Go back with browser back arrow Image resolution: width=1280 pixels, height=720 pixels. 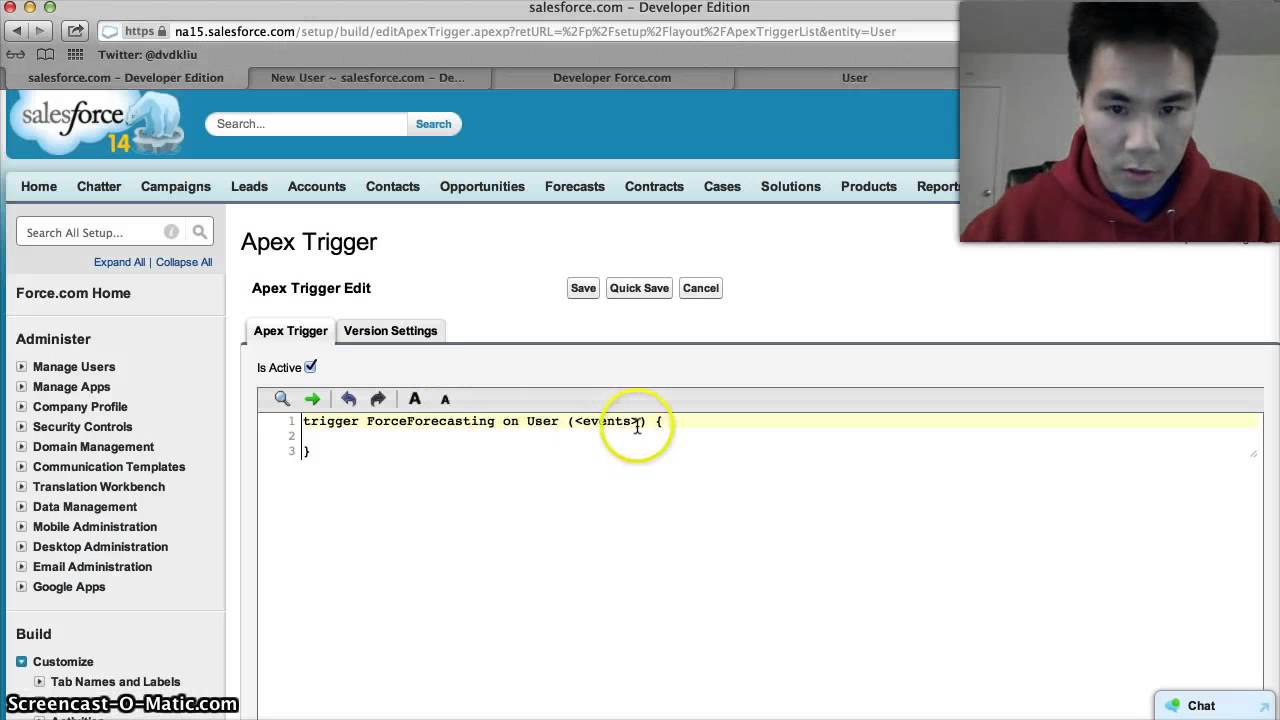pyautogui.click(x=17, y=31)
